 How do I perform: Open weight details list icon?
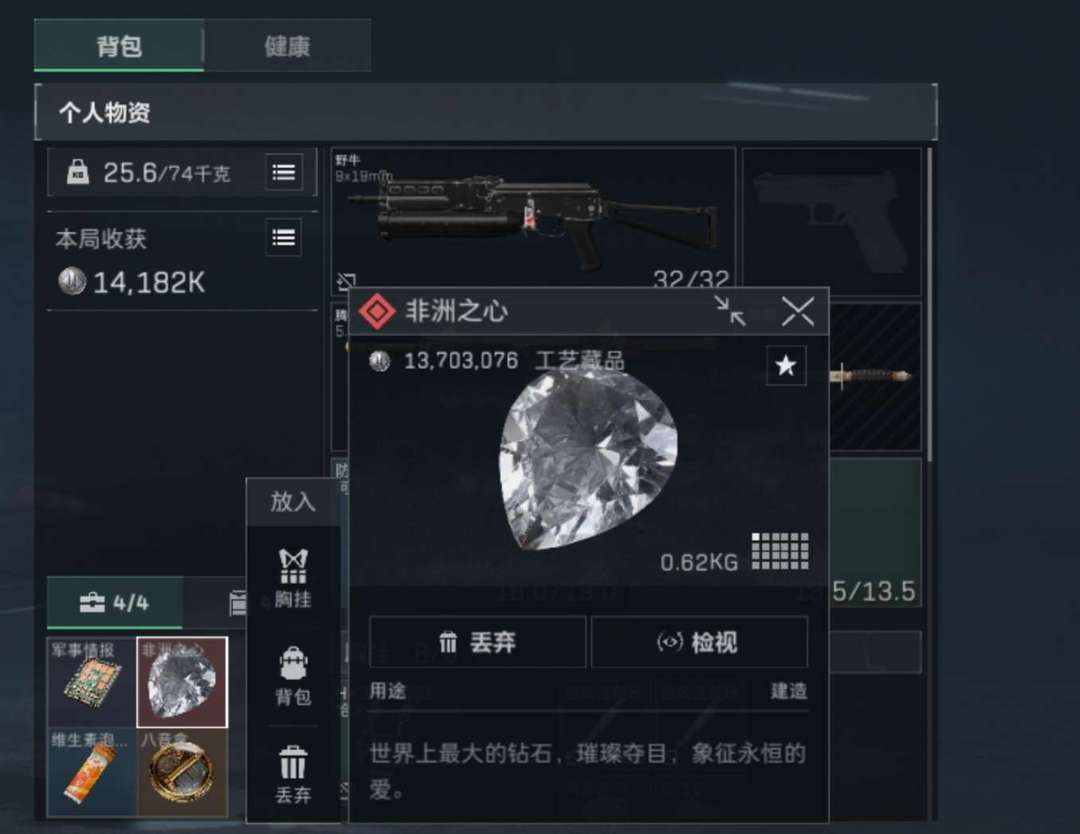284,172
